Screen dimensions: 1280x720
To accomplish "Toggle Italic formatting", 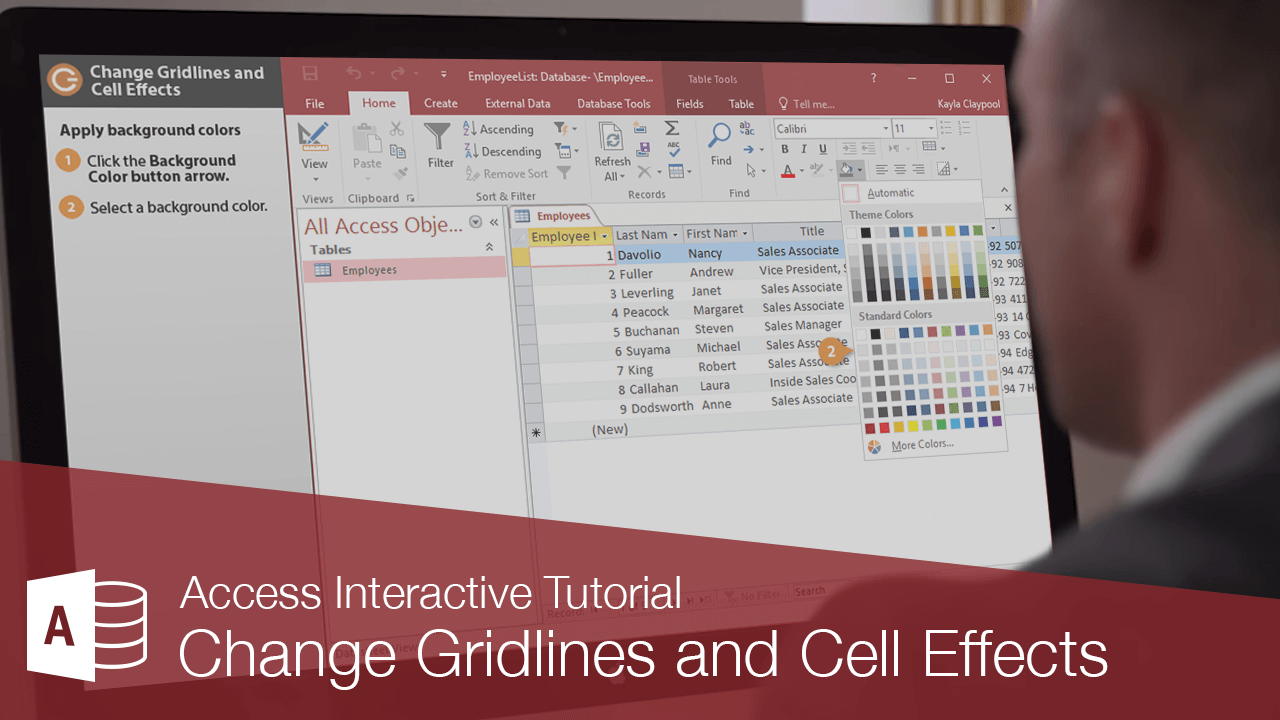I will (804, 149).
